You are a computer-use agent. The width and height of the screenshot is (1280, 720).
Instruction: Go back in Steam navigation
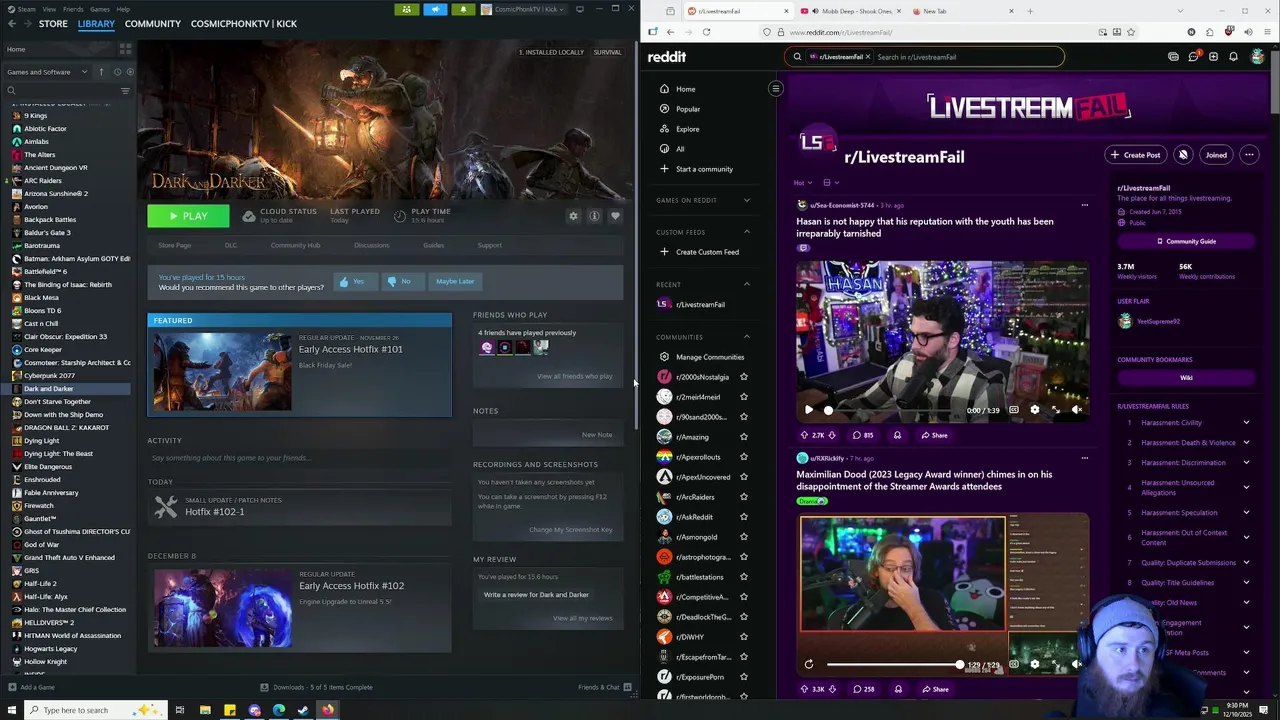click(11, 23)
